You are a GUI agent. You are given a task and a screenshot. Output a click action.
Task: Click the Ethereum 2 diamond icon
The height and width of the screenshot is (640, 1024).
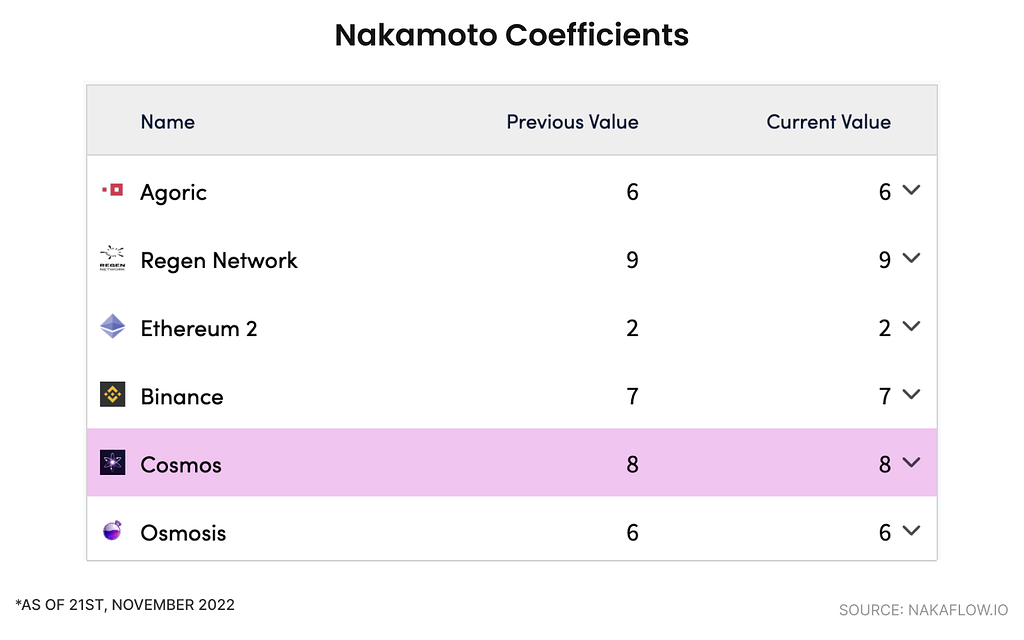(x=112, y=327)
